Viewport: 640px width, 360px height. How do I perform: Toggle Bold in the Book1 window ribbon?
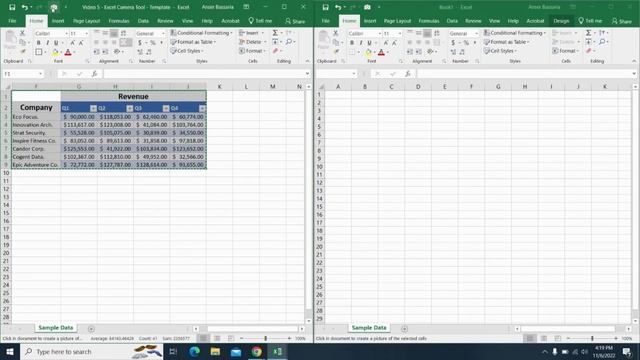352,42
